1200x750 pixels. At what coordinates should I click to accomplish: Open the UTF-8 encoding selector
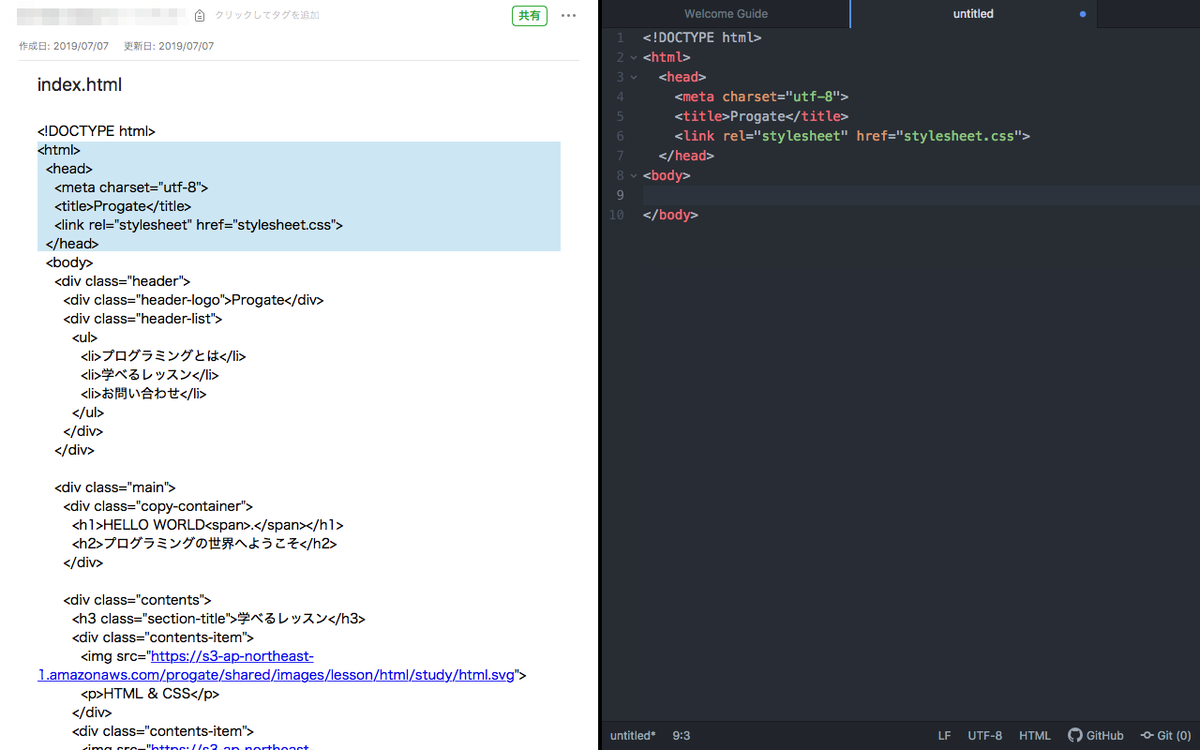click(x=985, y=735)
